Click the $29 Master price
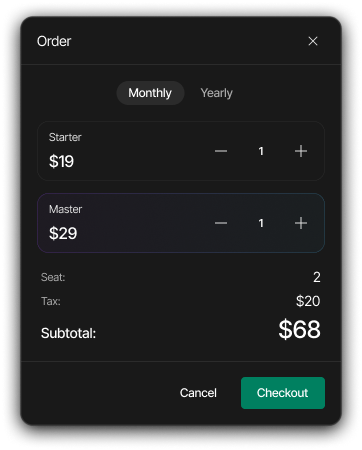This screenshot has width=362, height=450. (63, 233)
